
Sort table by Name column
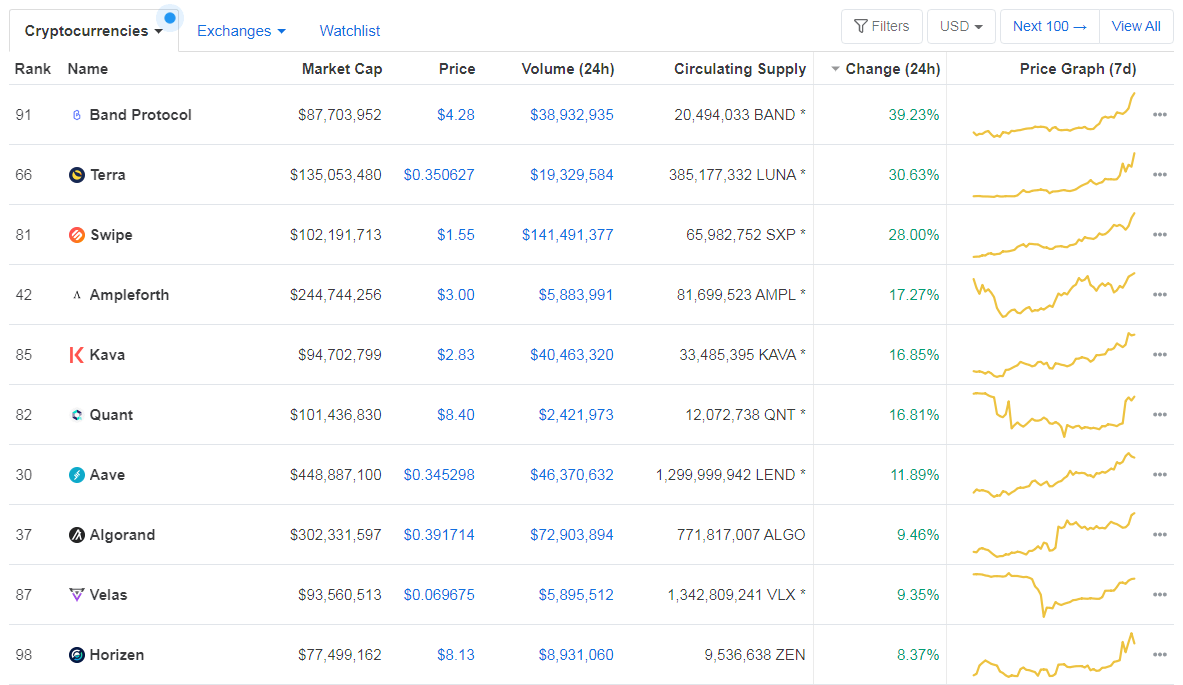88,69
